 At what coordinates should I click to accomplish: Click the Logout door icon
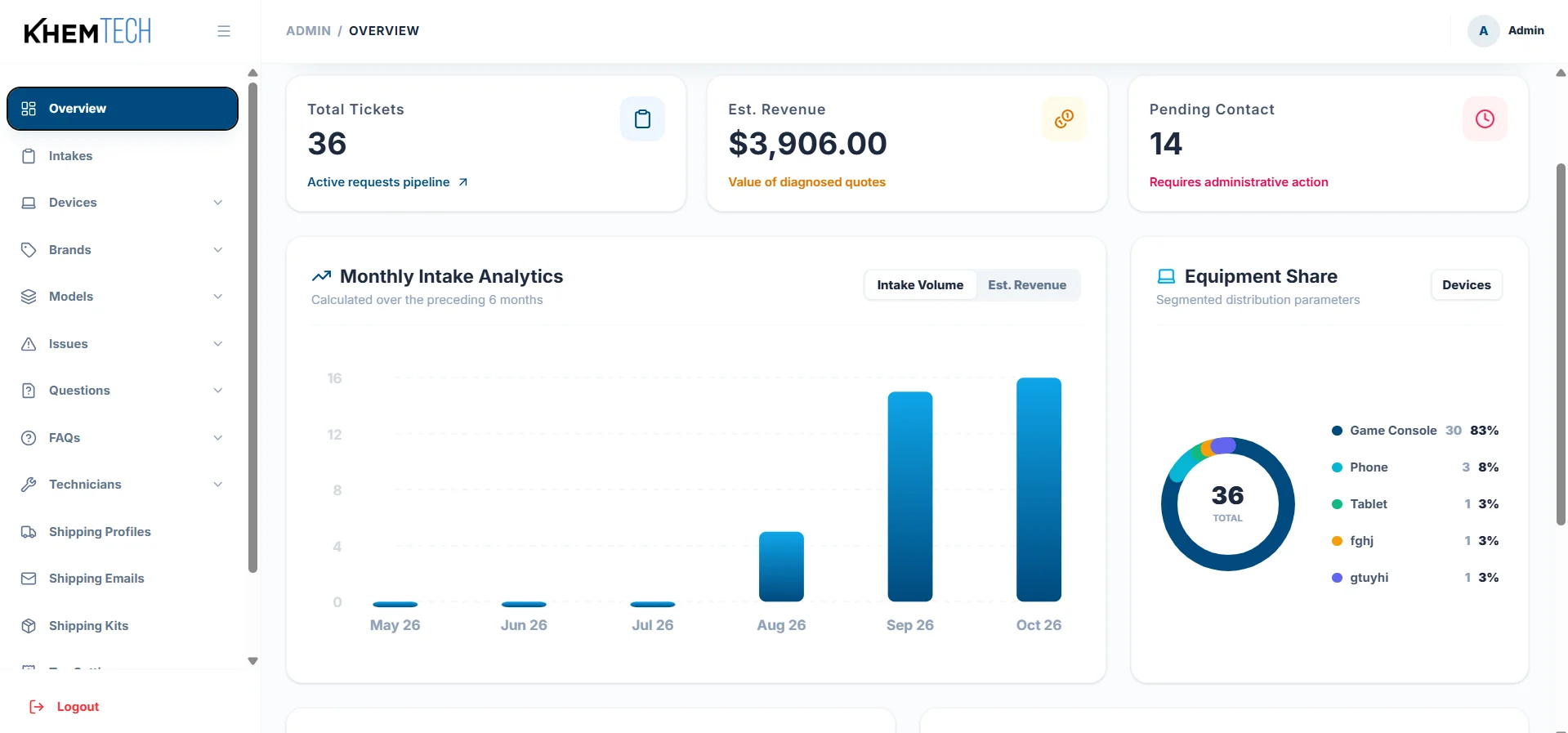pyautogui.click(x=37, y=707)
